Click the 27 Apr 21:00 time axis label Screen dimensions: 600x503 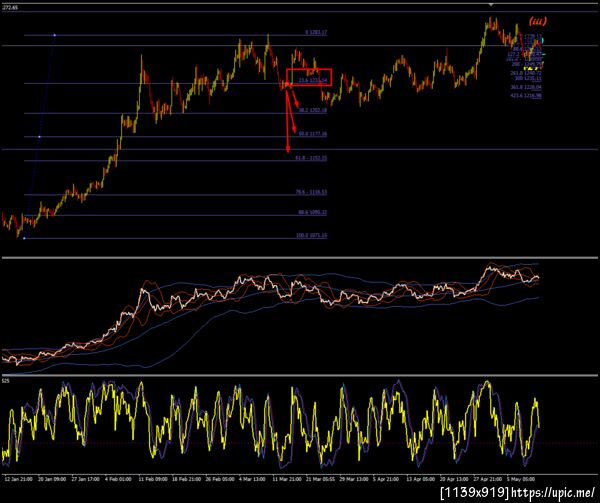(488, 479)
